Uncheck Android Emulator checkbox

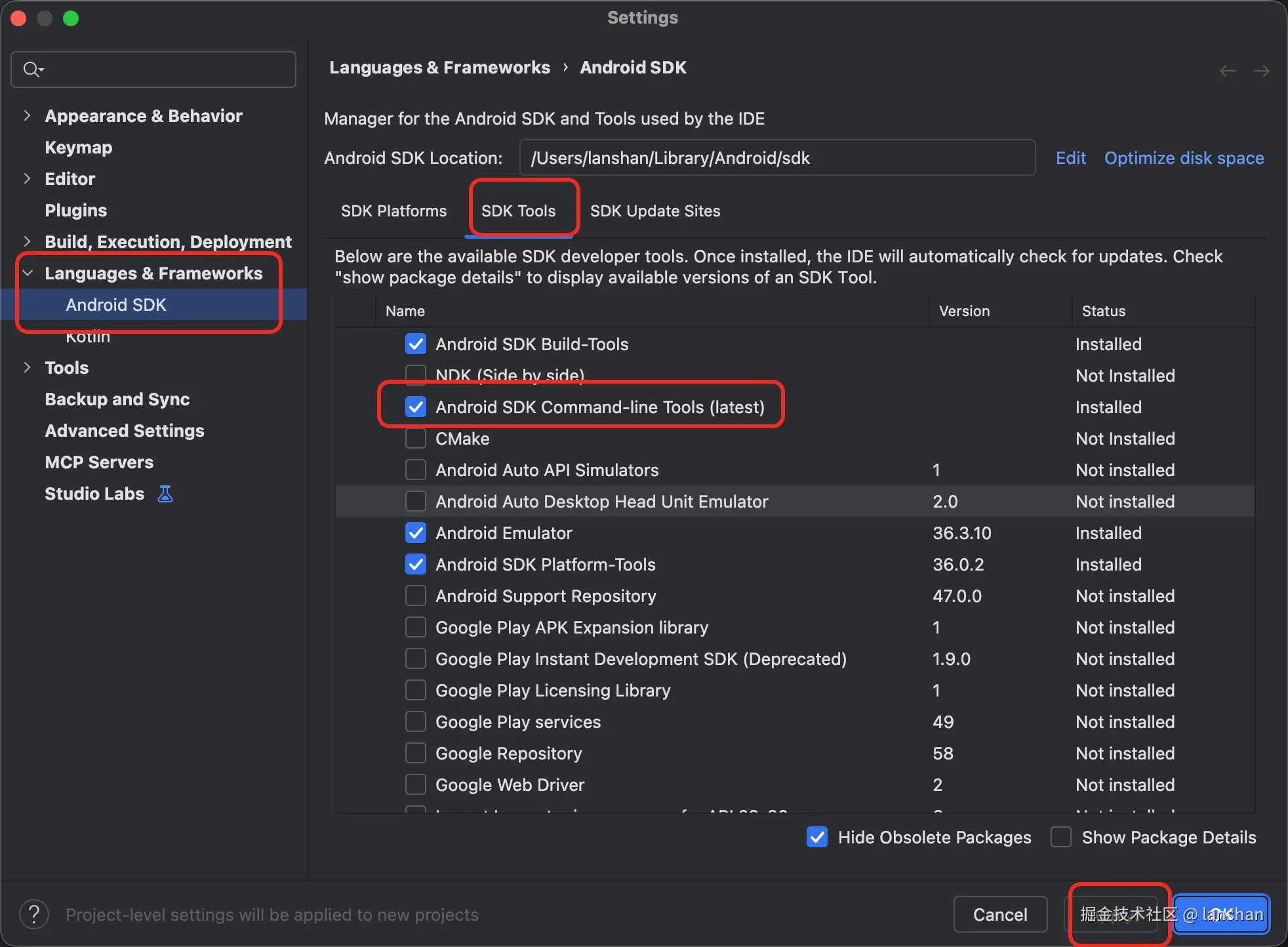pyautogui.click(x=416, y=533)
